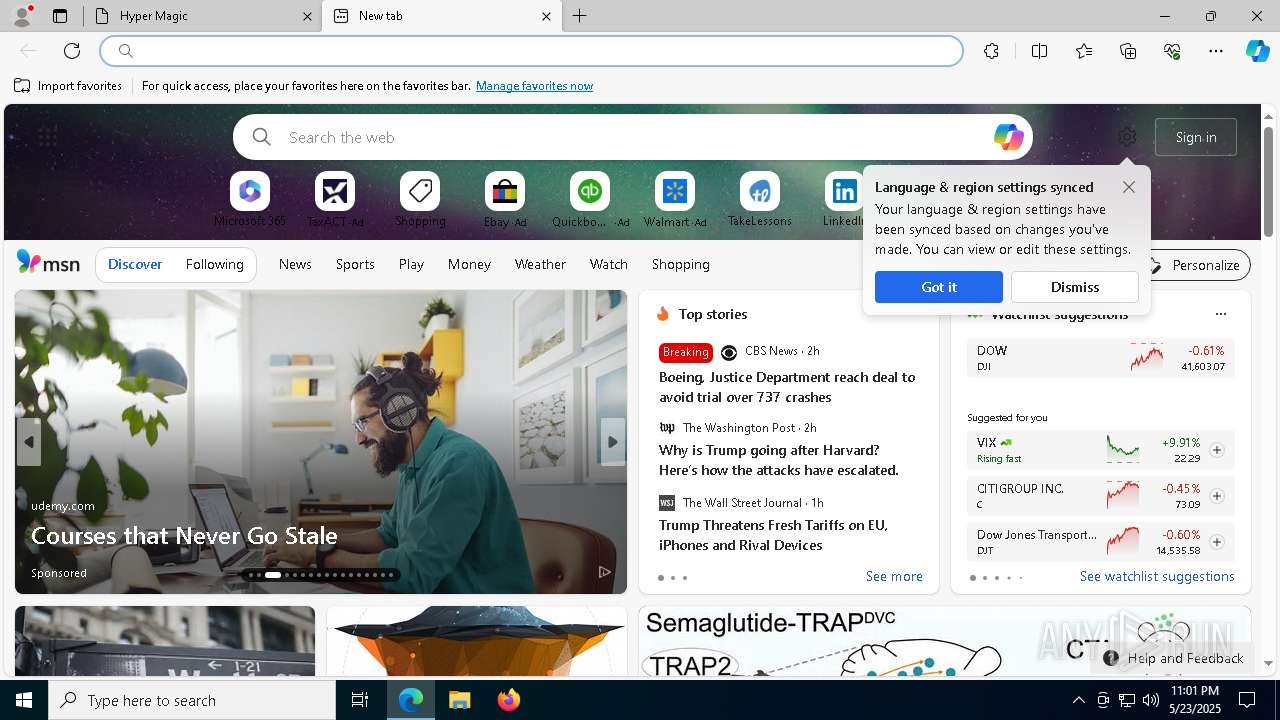Open the Shopping menu item
This screenshot has height=720, width=1280.
680,264
